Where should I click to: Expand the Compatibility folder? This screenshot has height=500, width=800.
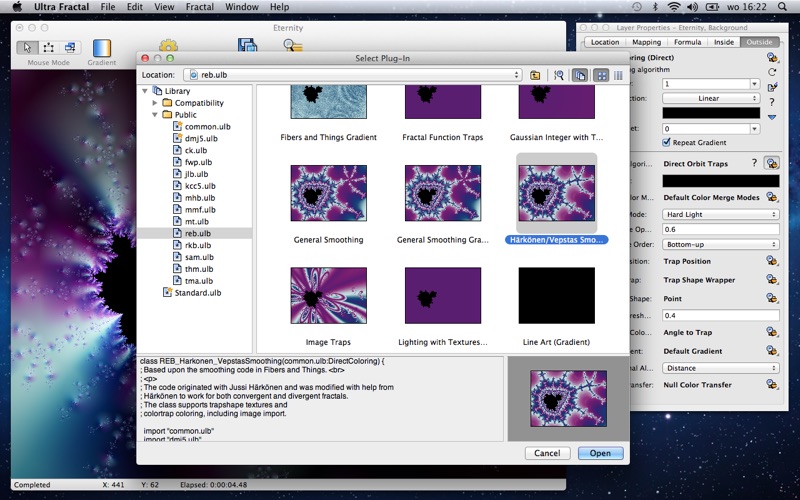[x=155, y=103]
